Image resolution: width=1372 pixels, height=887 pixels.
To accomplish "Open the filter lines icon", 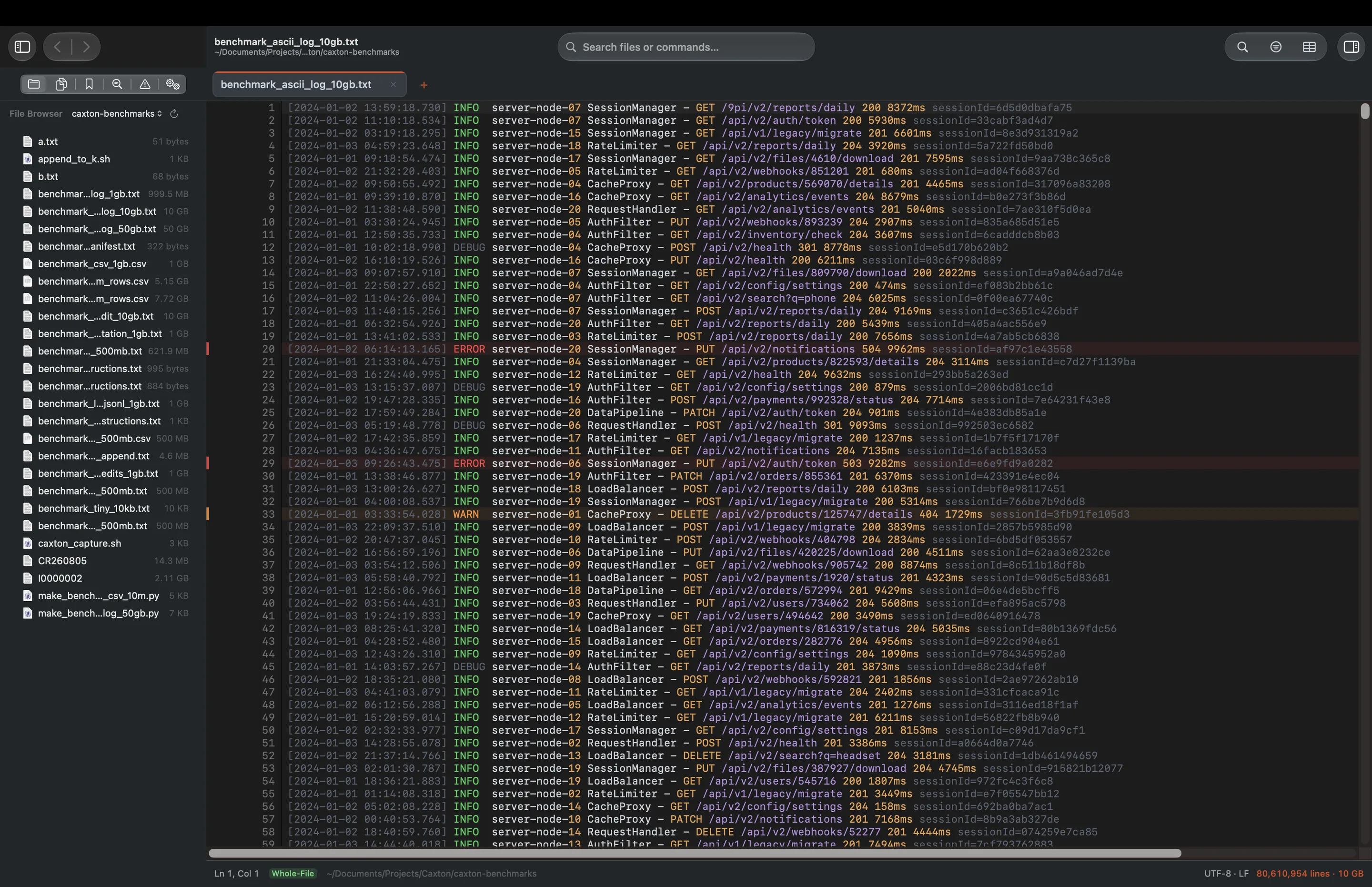I will (1276, 47).
